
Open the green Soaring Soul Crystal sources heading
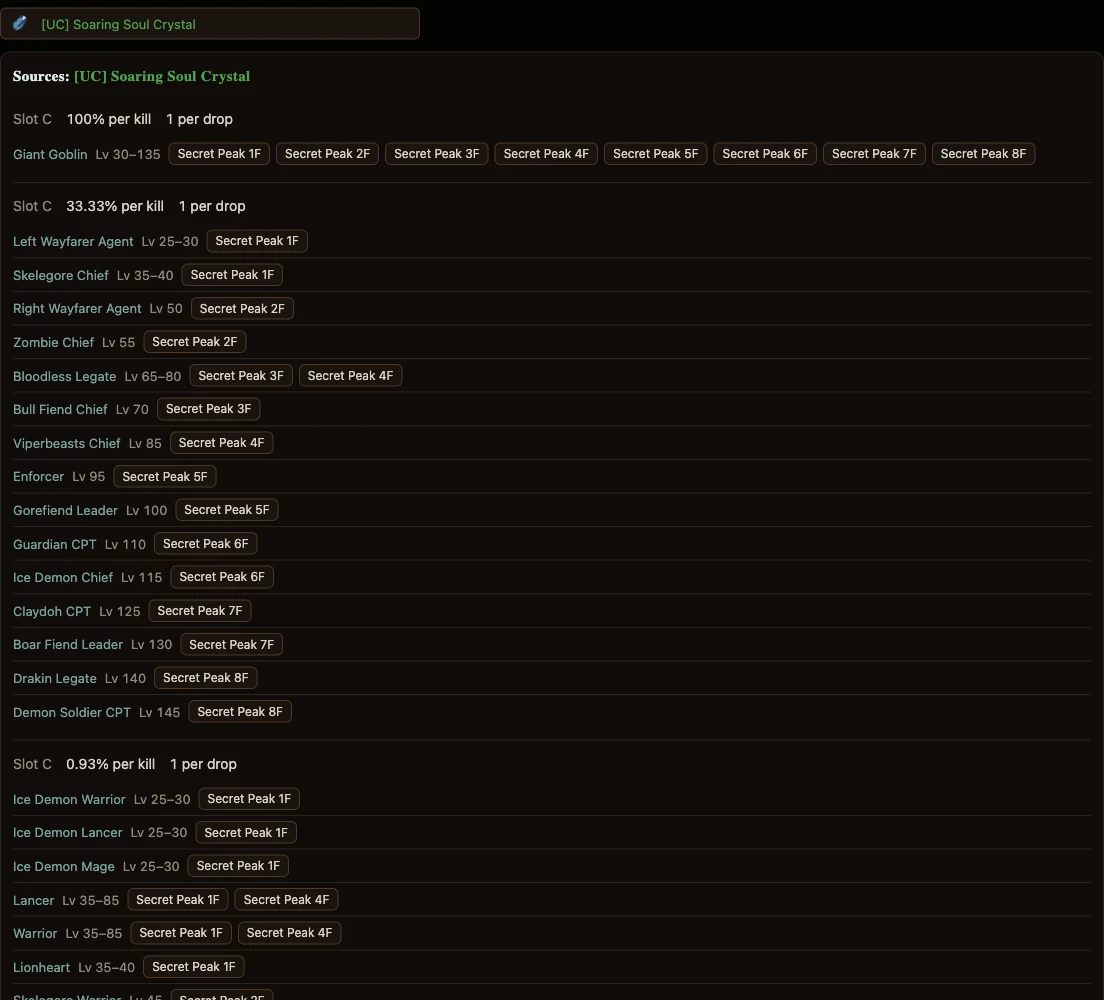pyautogui.click(x=162, y=76)
